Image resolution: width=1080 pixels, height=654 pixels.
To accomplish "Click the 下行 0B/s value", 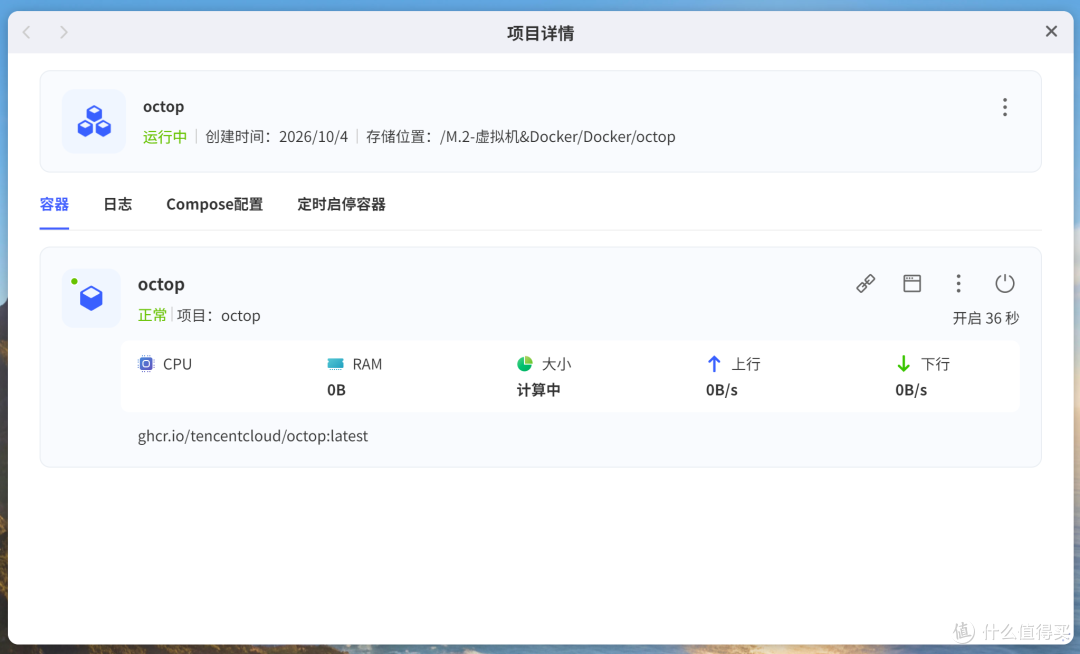I will coord(911,390).
